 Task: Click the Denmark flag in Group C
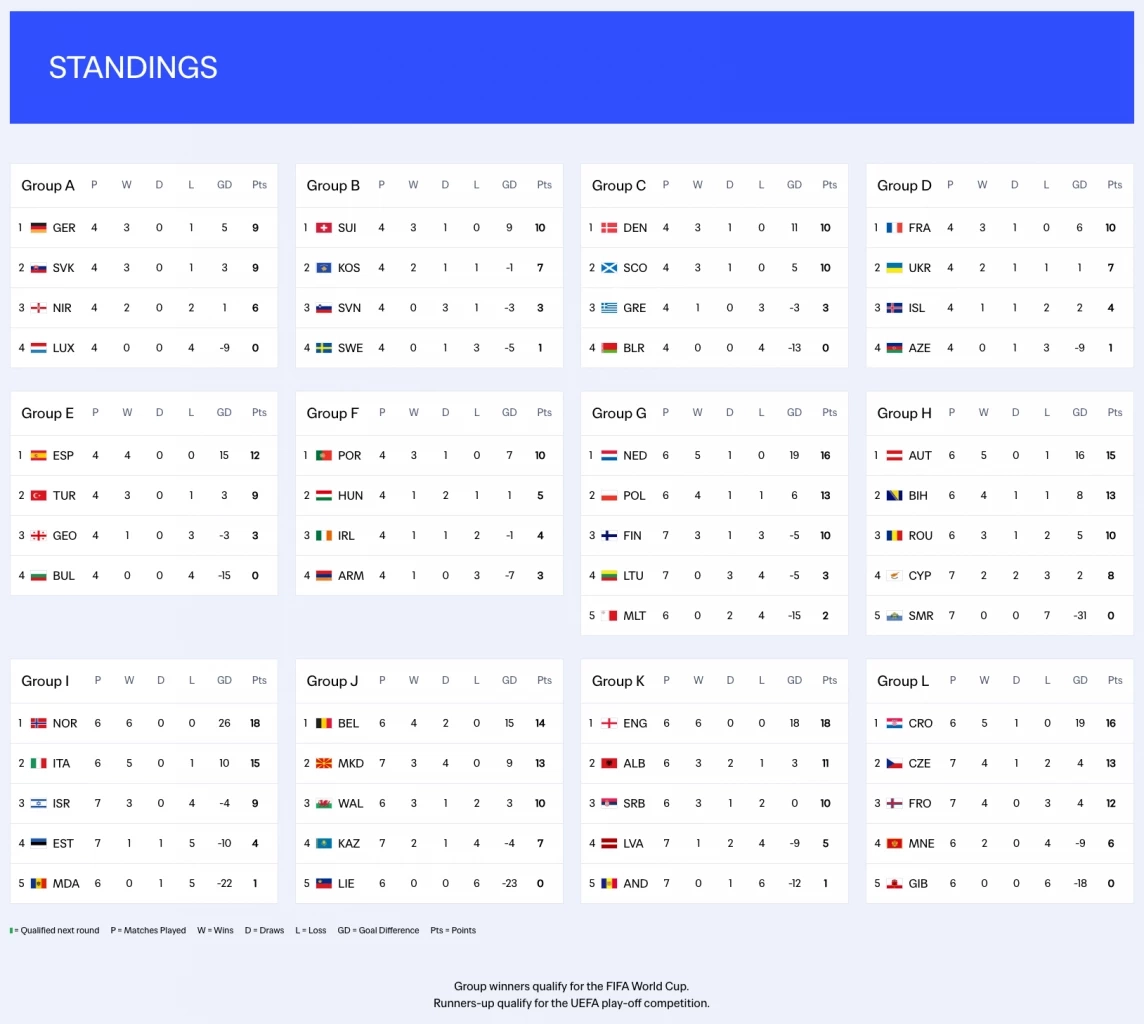point(609,228)
